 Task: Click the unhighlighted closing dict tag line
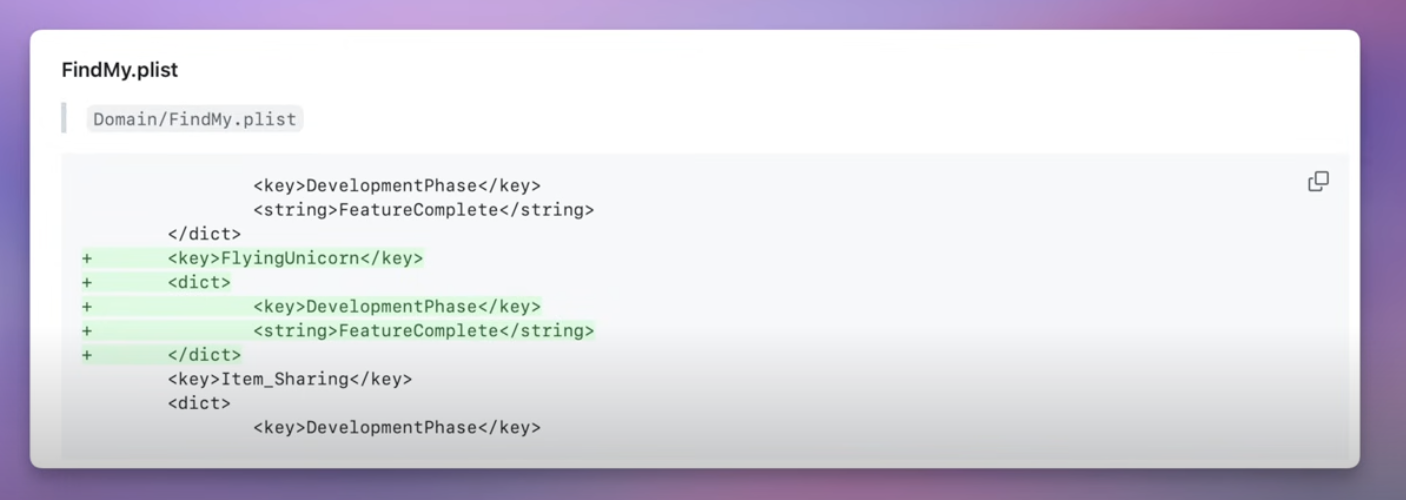[204, 234]
